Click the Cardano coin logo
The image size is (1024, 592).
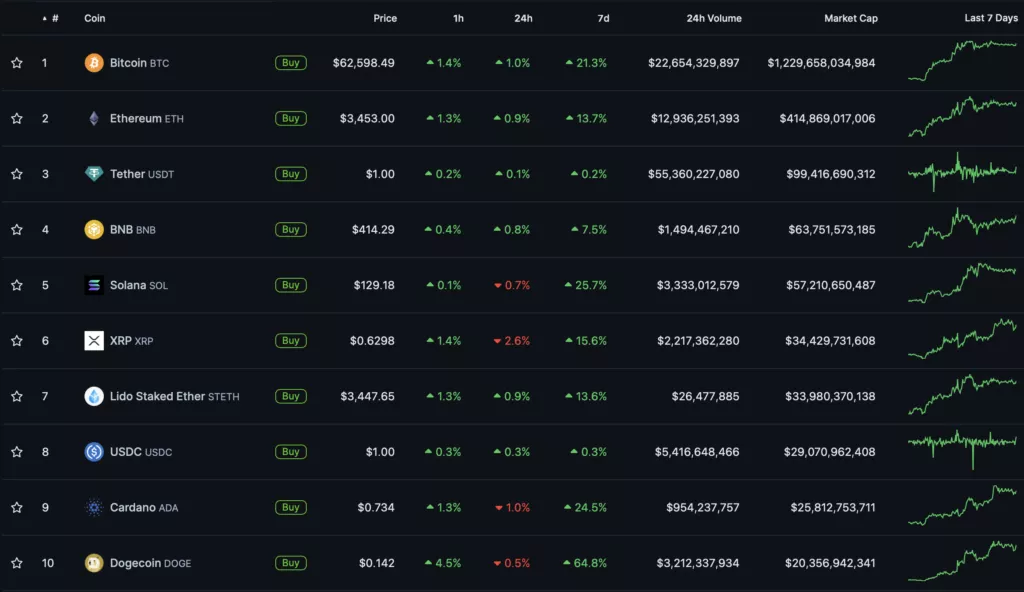point(94,507)
